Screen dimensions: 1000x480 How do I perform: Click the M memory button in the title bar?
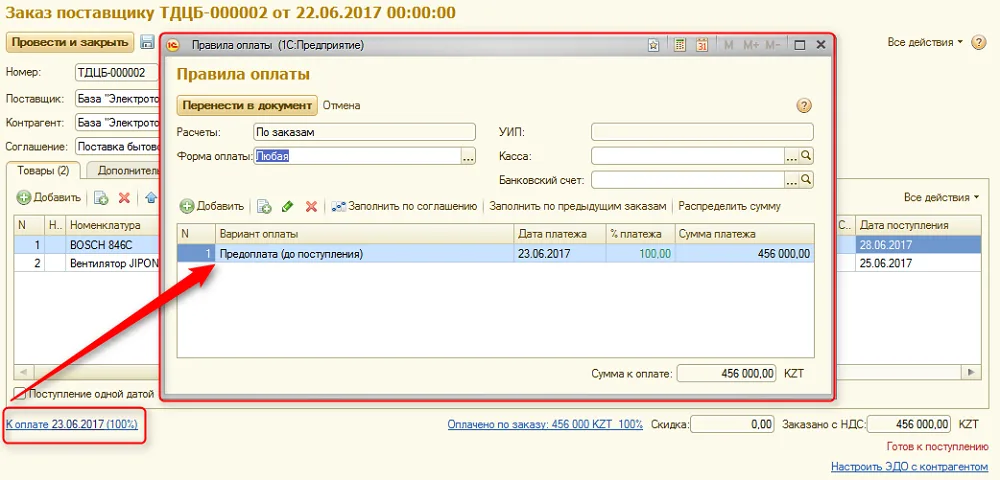(729, 45)
